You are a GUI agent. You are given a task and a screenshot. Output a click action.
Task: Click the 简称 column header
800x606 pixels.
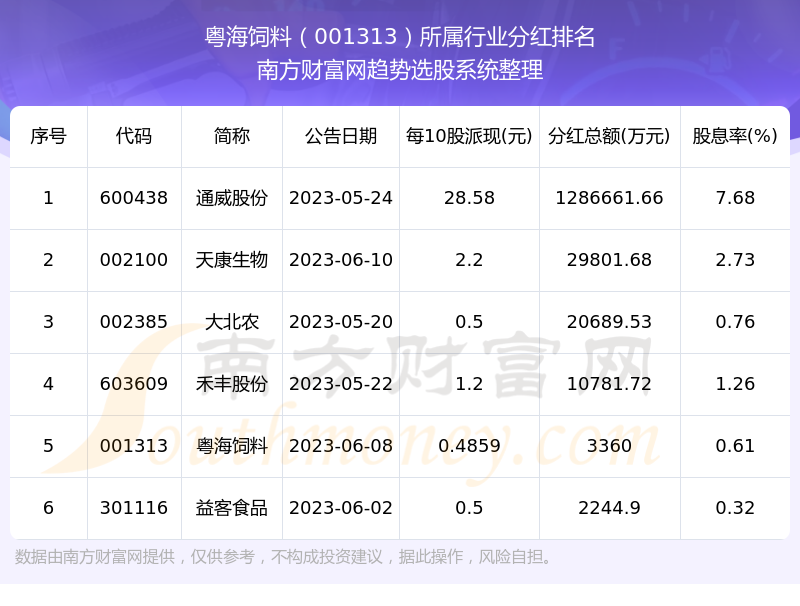click(x=231, y=136)
